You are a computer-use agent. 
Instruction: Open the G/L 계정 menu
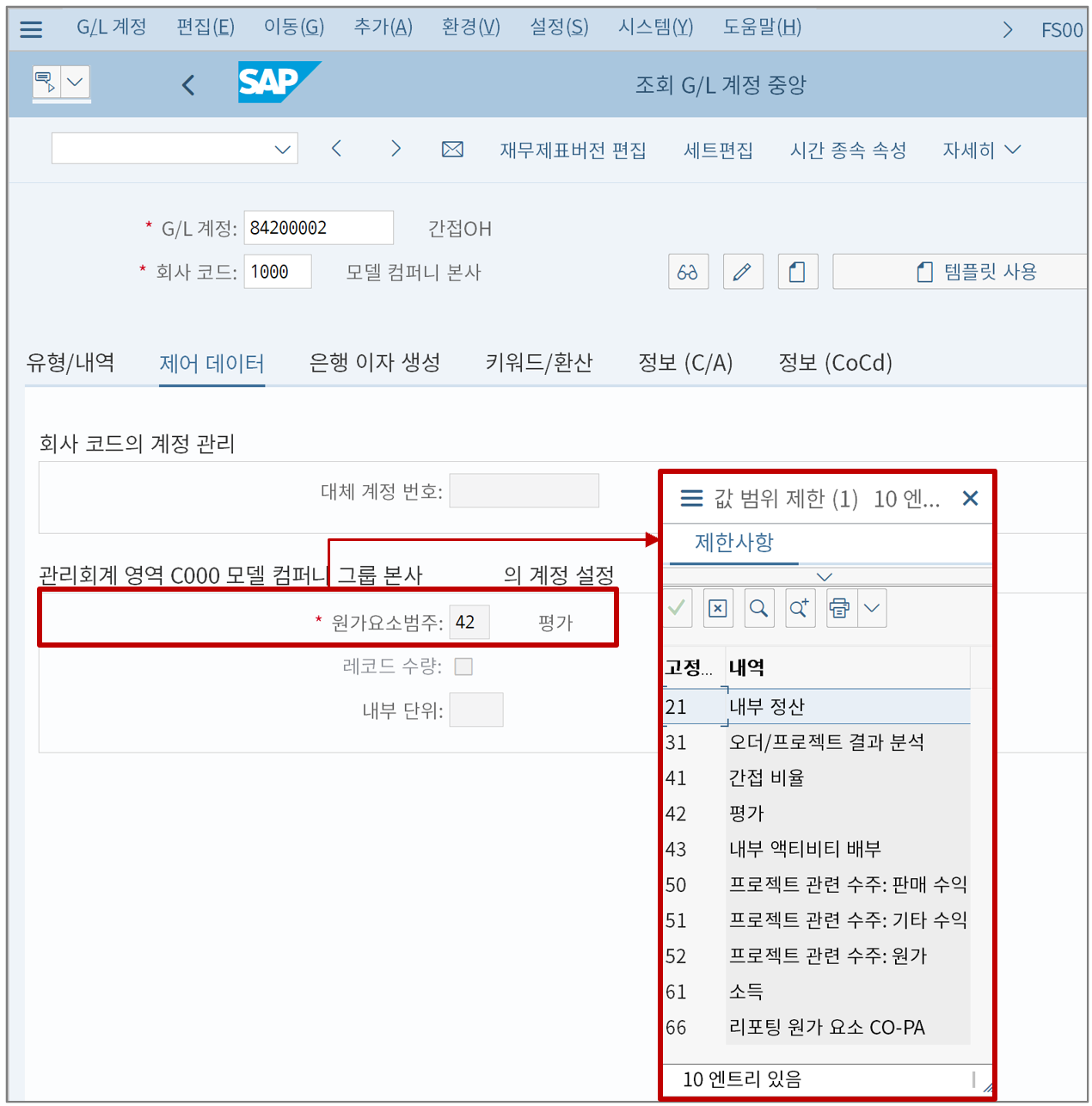coord(112,28)
